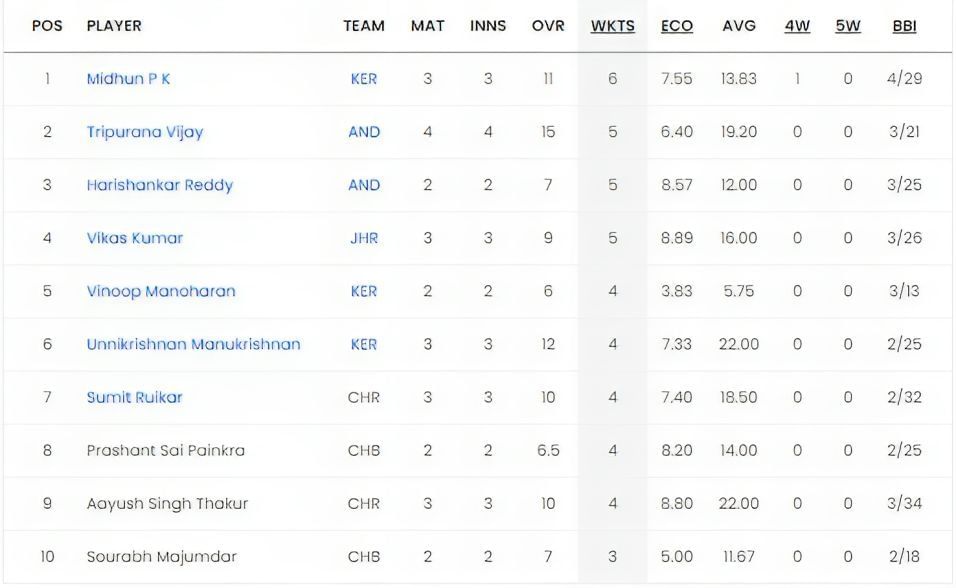
Task: Sort by 4W column header
Action: pos(797,26)
